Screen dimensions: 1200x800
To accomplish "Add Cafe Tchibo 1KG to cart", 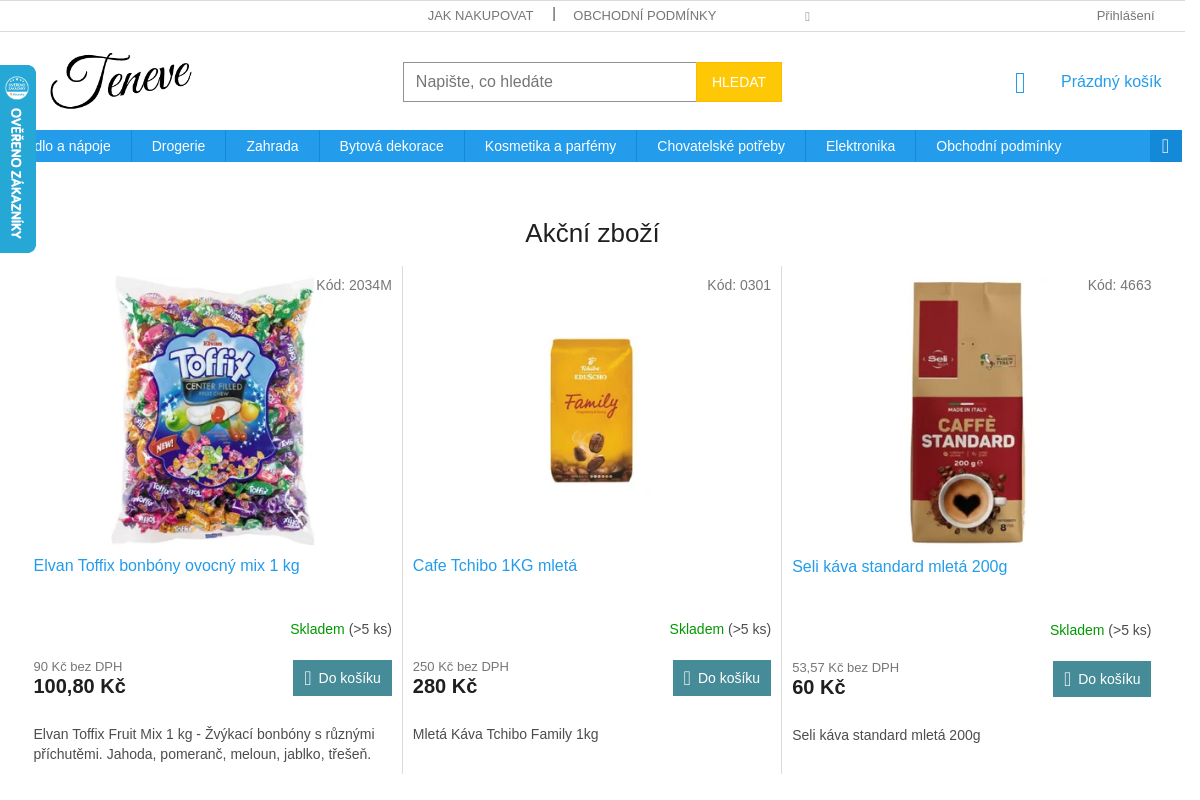I will (722, 678).
